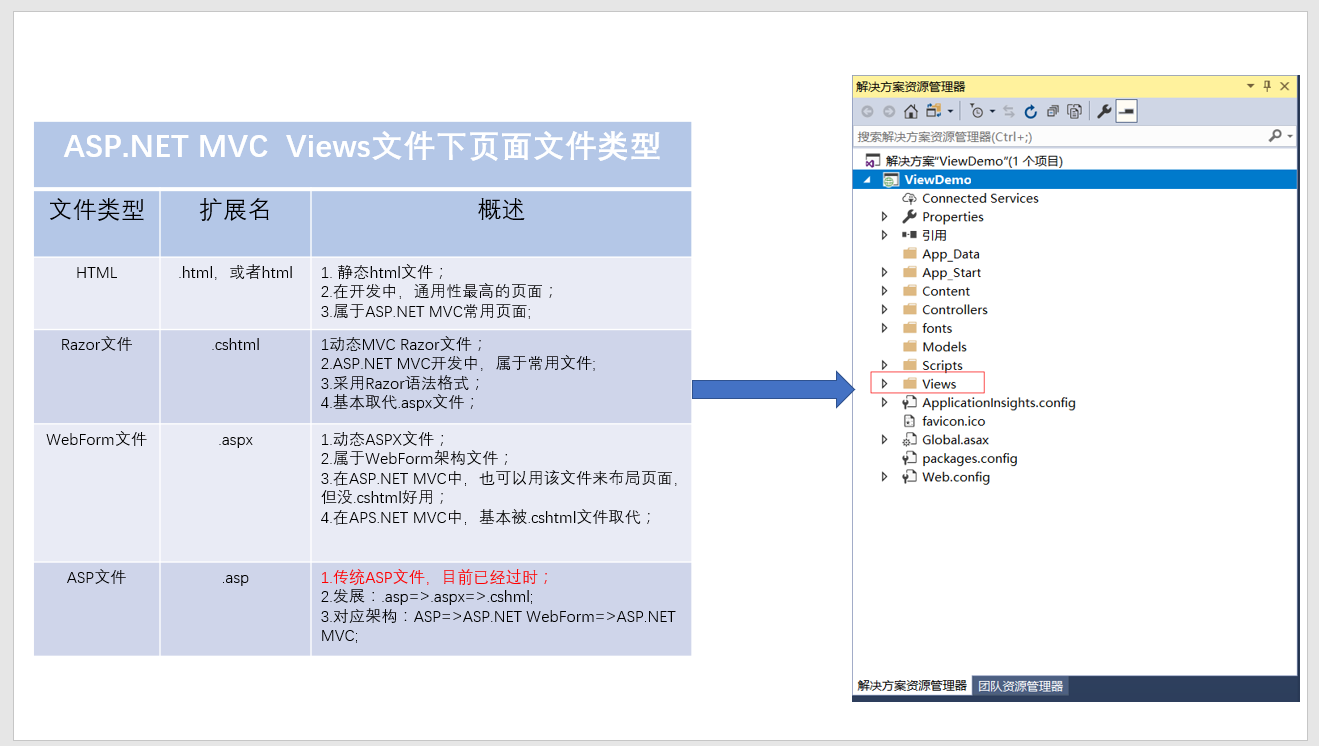The height and width of the screenshot is (746, 1319).
Task: Expand the Scripts folder
Action: tap(884, 365)
